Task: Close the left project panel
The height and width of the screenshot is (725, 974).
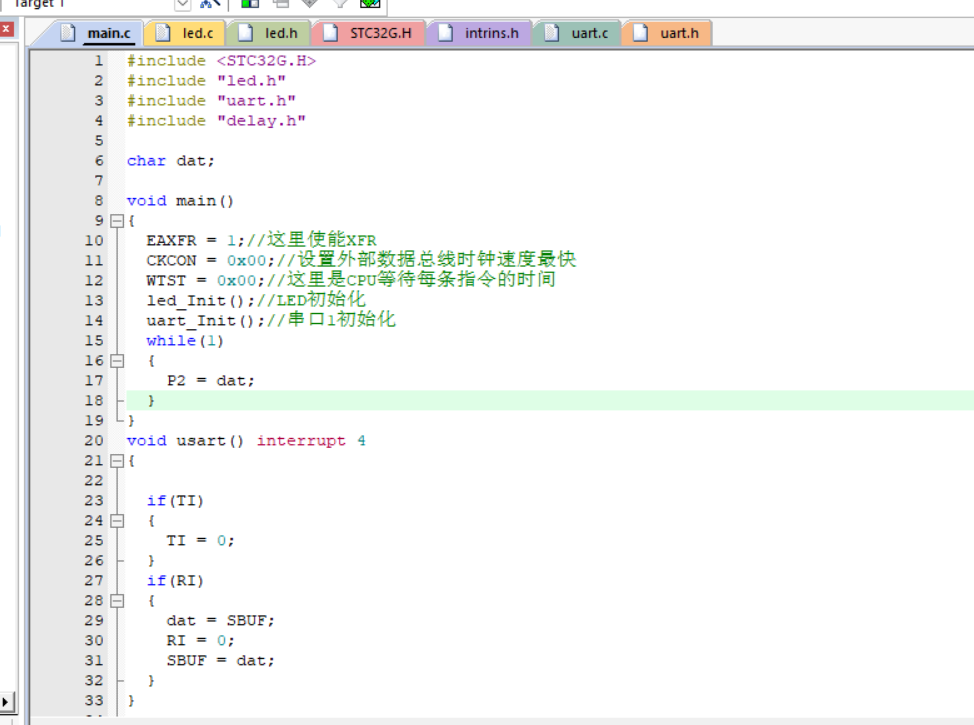Action: 6,29
